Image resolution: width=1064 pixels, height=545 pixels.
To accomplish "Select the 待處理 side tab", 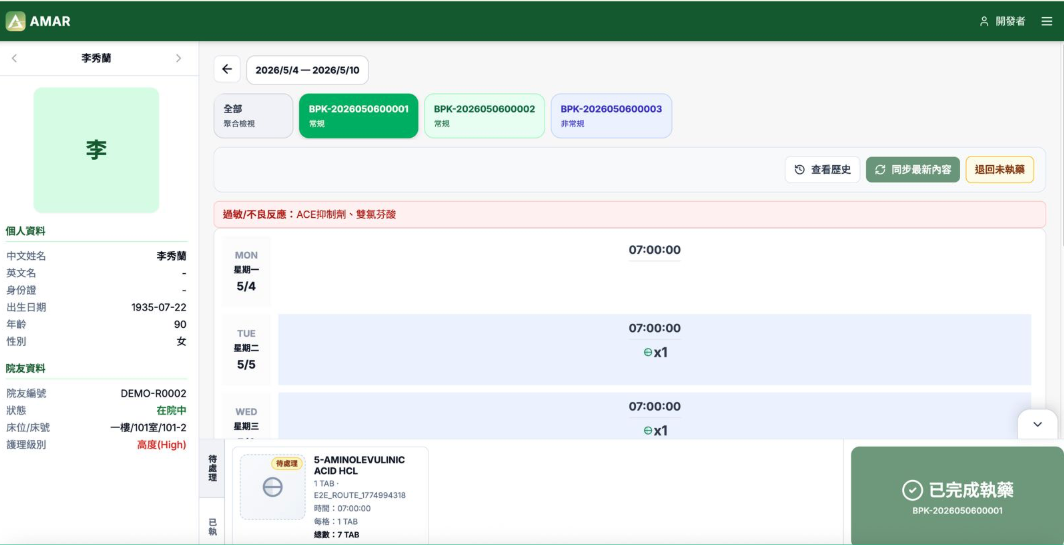I will point(212,468).
